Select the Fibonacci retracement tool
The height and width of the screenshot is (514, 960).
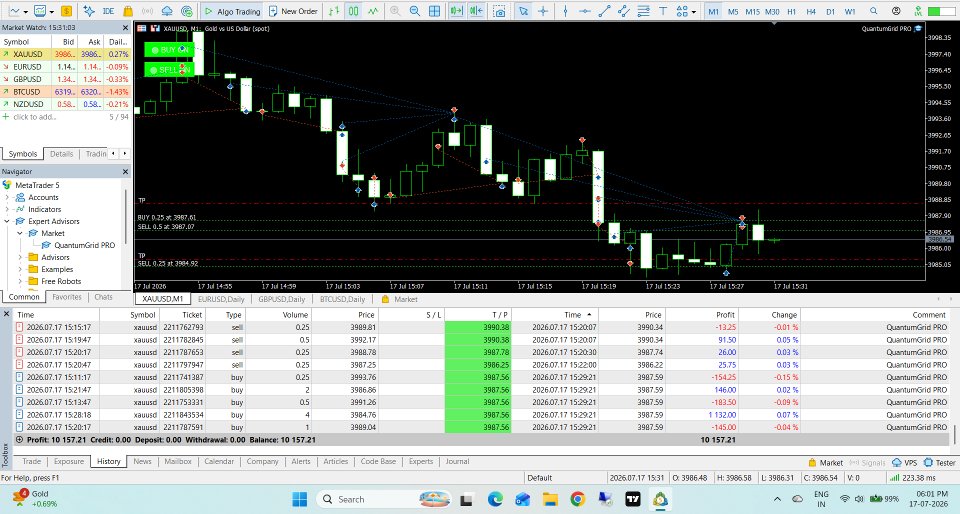[643, 11]
